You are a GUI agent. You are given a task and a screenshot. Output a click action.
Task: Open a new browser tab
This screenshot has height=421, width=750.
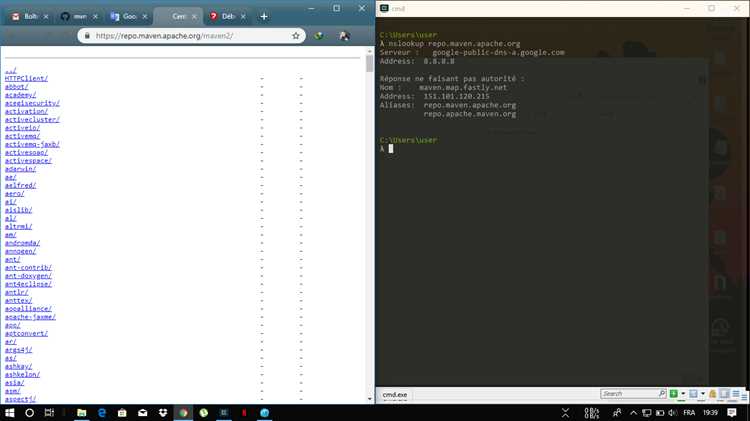pyautogui.click(x=264, y=16)
